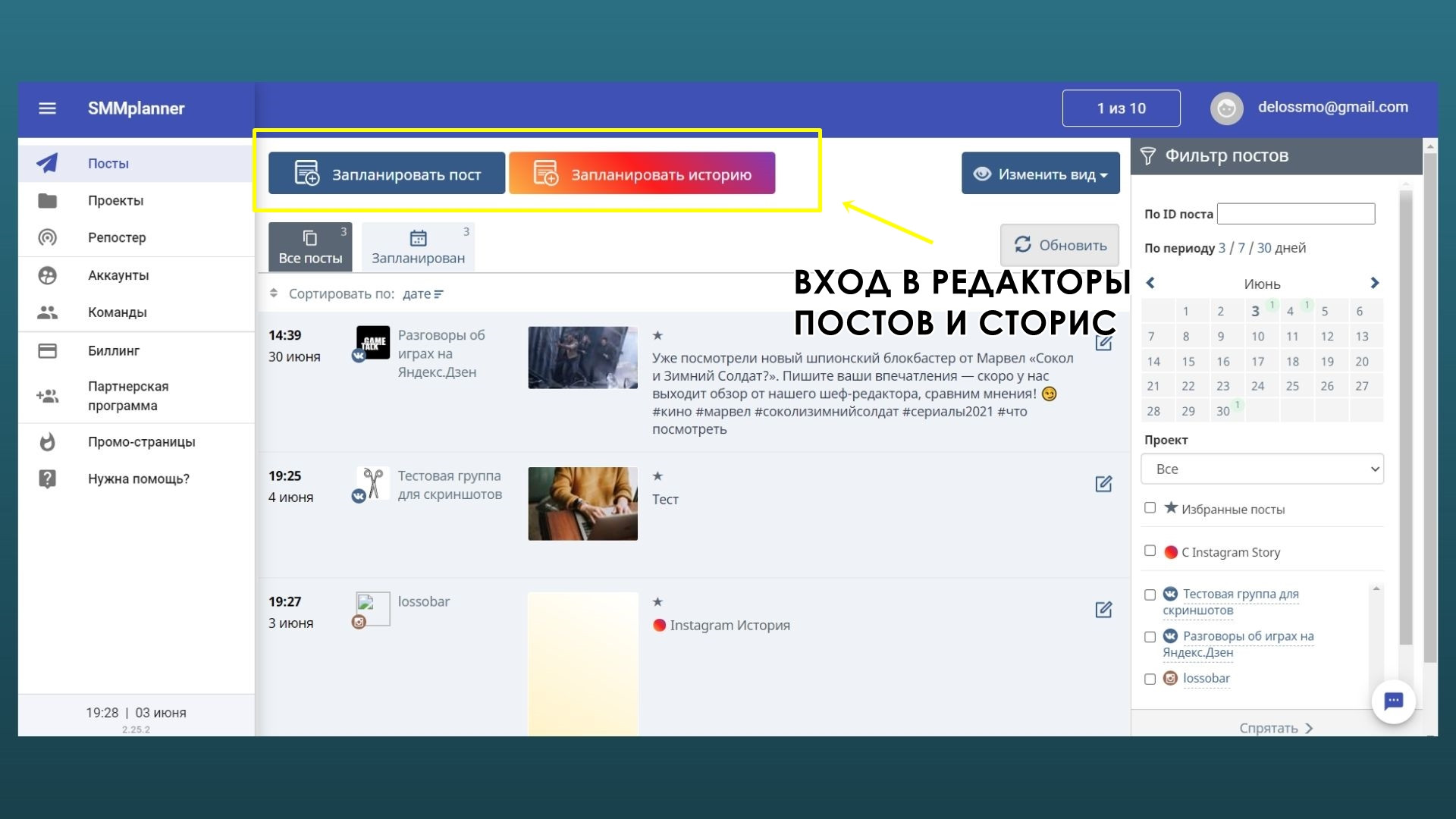The width and height of the screenshot is (1456, 819).
Task: Select 30 days period filter
Action: coord(1264,248)
